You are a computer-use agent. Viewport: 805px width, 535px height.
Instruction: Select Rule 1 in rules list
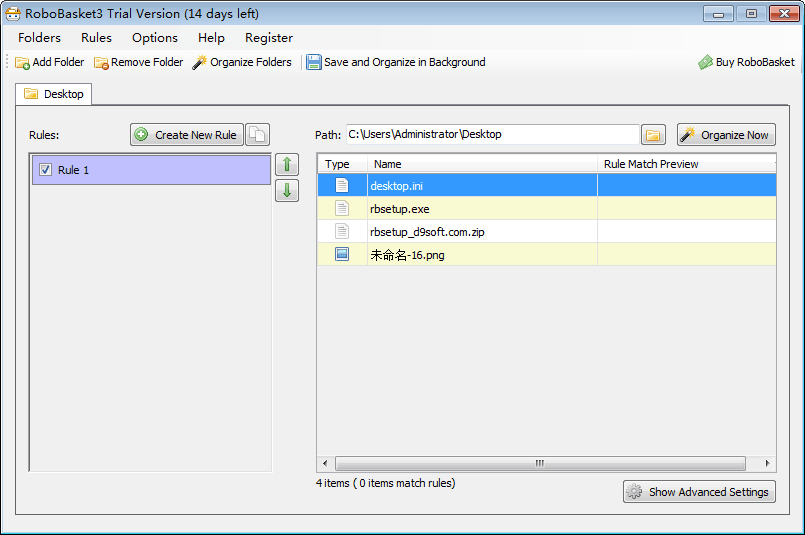coord(151,169)
